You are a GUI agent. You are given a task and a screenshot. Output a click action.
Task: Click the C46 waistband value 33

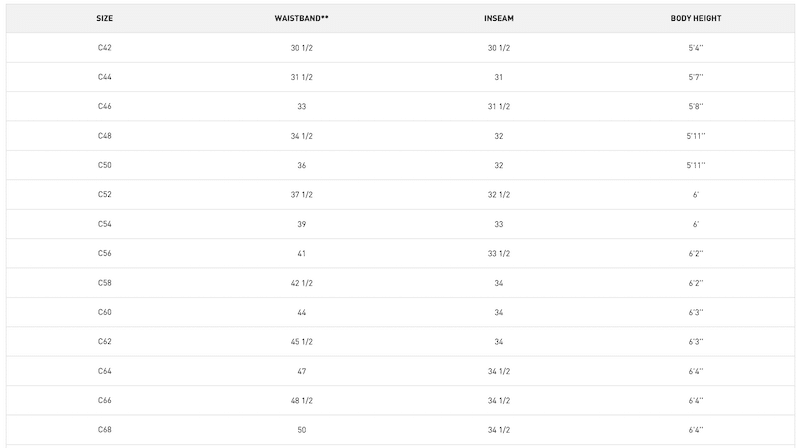click(302, 107)
